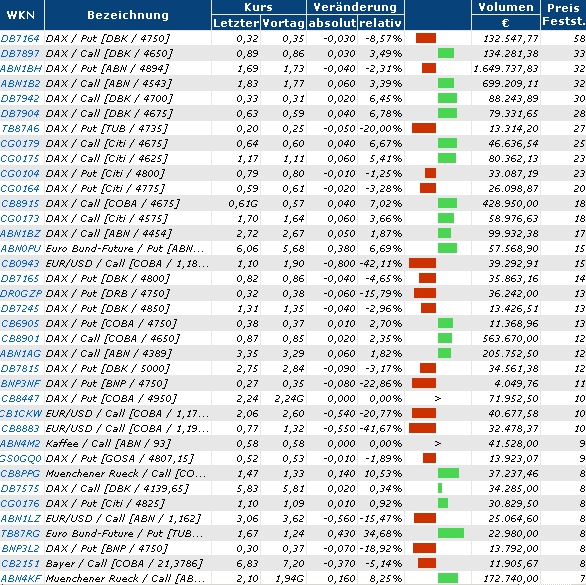The image size is (586, 585).
Task: Open the CB2151 Bayer call link
Action: 20,564
